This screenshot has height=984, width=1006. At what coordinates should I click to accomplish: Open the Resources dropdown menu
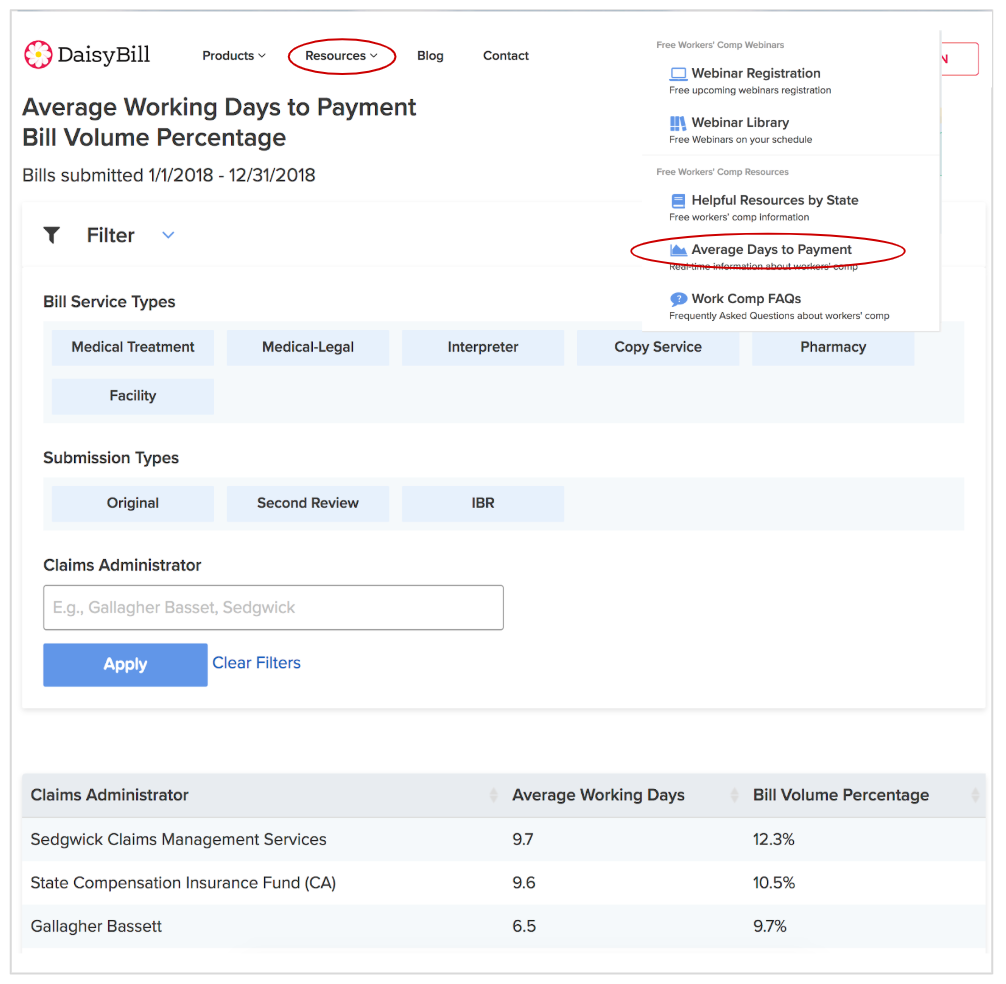[x=341, y=56]
